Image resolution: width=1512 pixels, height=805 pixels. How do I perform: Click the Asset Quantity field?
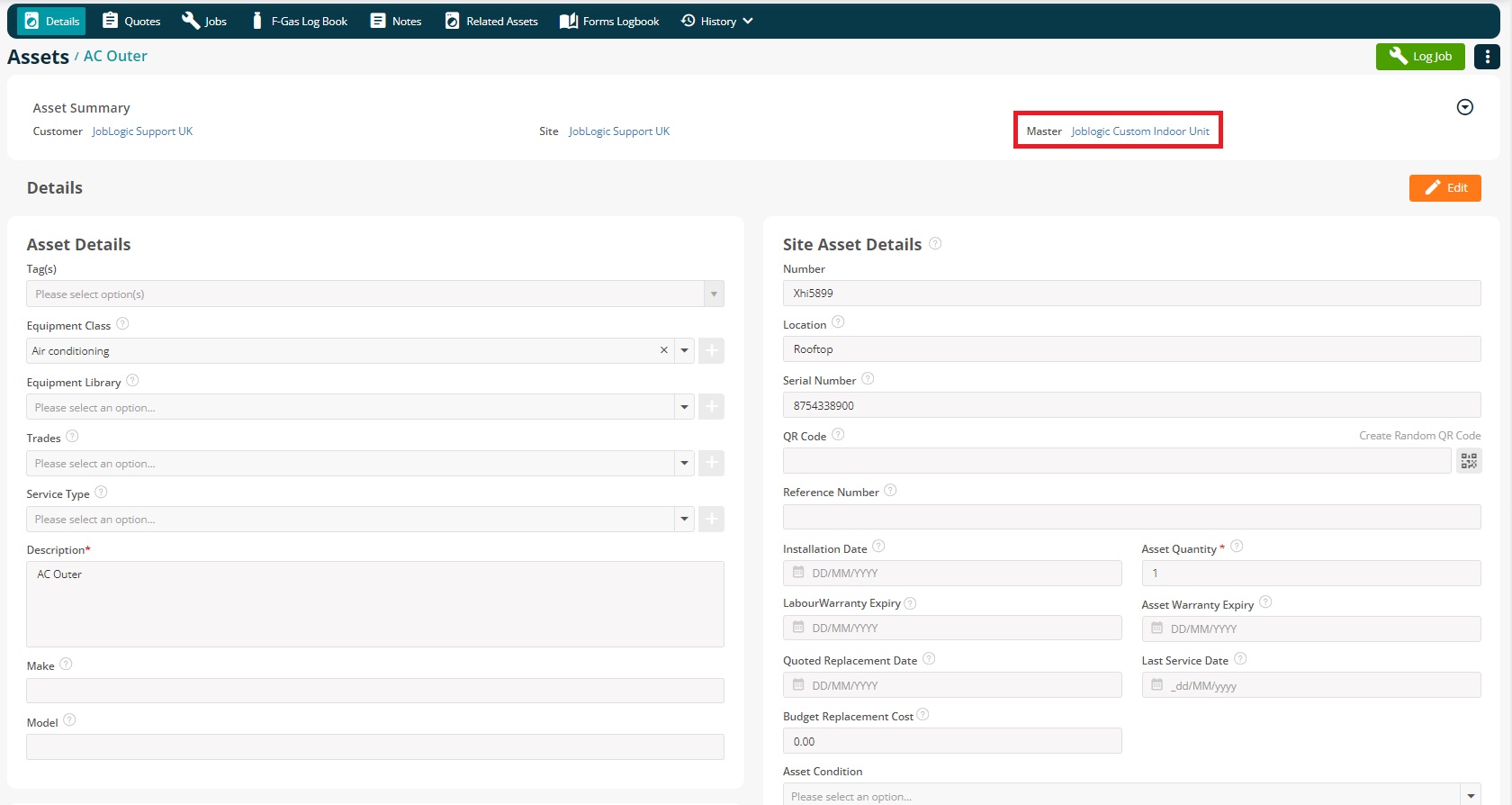pyautogui.click(x=1311, y=573)
